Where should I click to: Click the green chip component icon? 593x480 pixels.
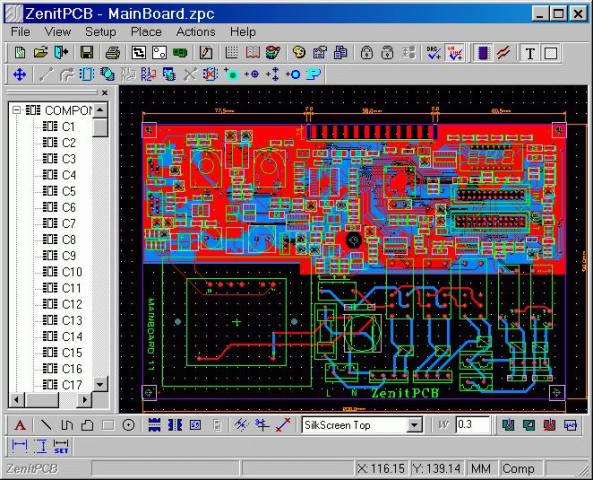tap(180, 53)
